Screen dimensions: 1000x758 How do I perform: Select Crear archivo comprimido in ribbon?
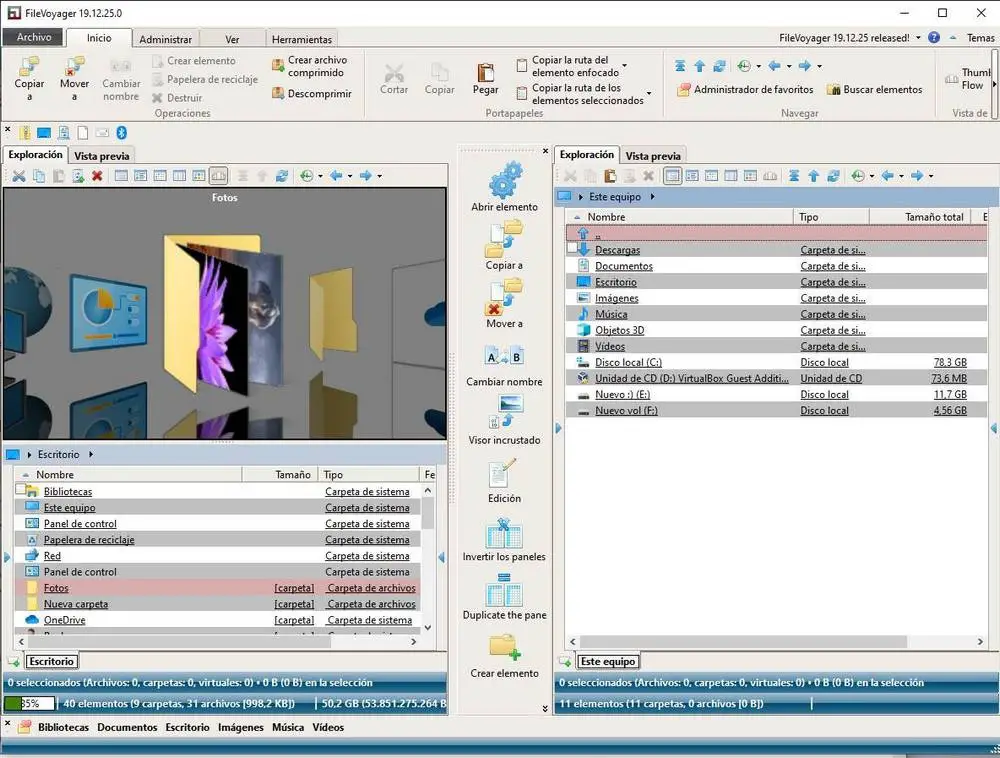tap(310, 66)
